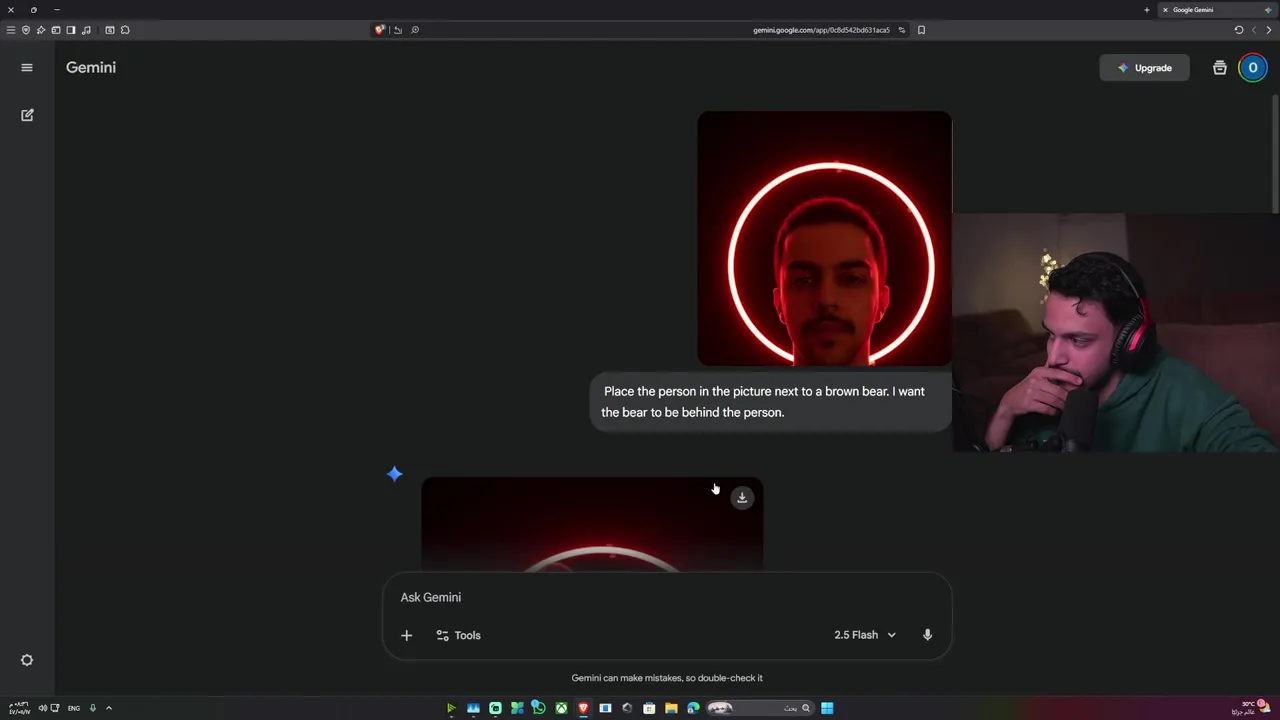Open WhatsApp from the taskbar
1280x720 pixels.
tap(538, 708)
